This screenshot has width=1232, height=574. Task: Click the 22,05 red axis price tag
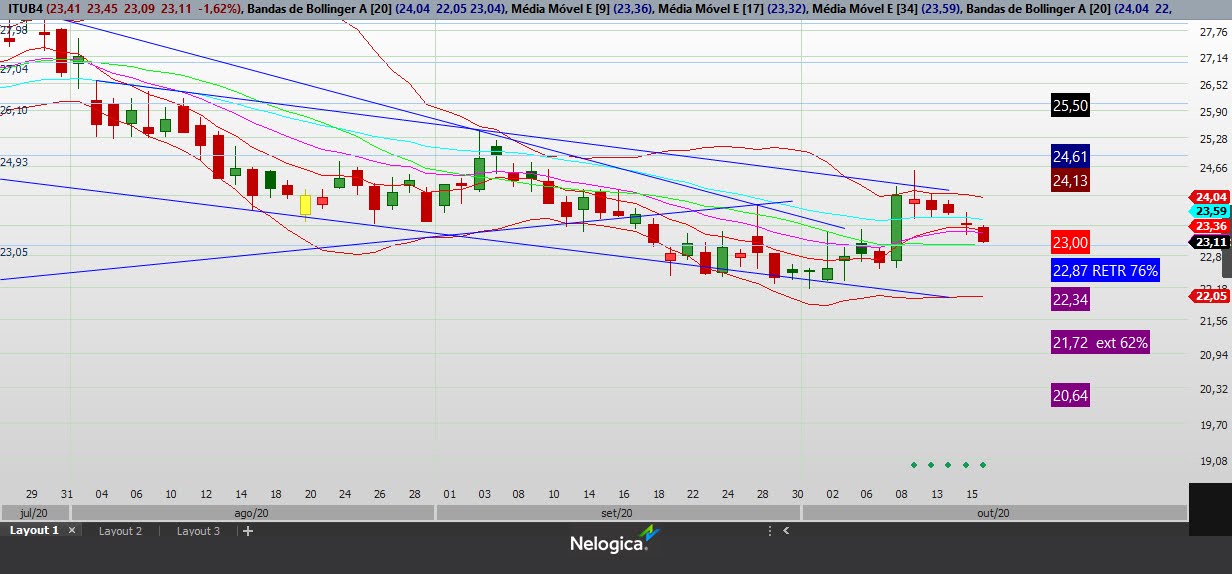[1210, 296]
